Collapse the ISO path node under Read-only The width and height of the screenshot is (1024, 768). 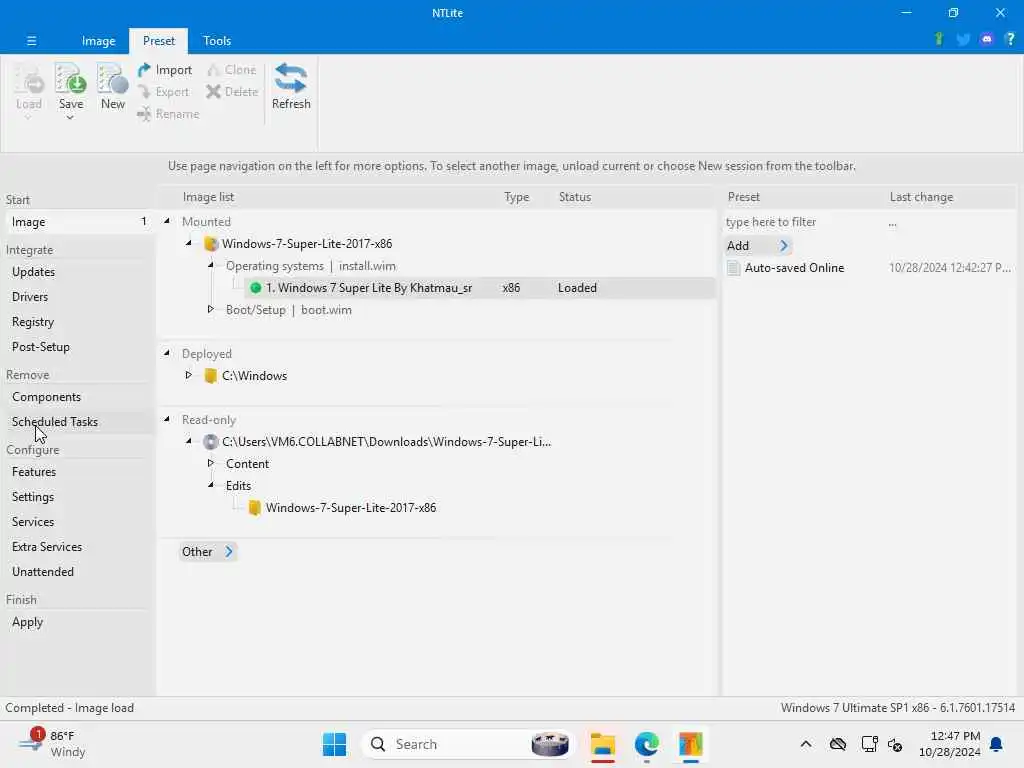pos(189,441)
